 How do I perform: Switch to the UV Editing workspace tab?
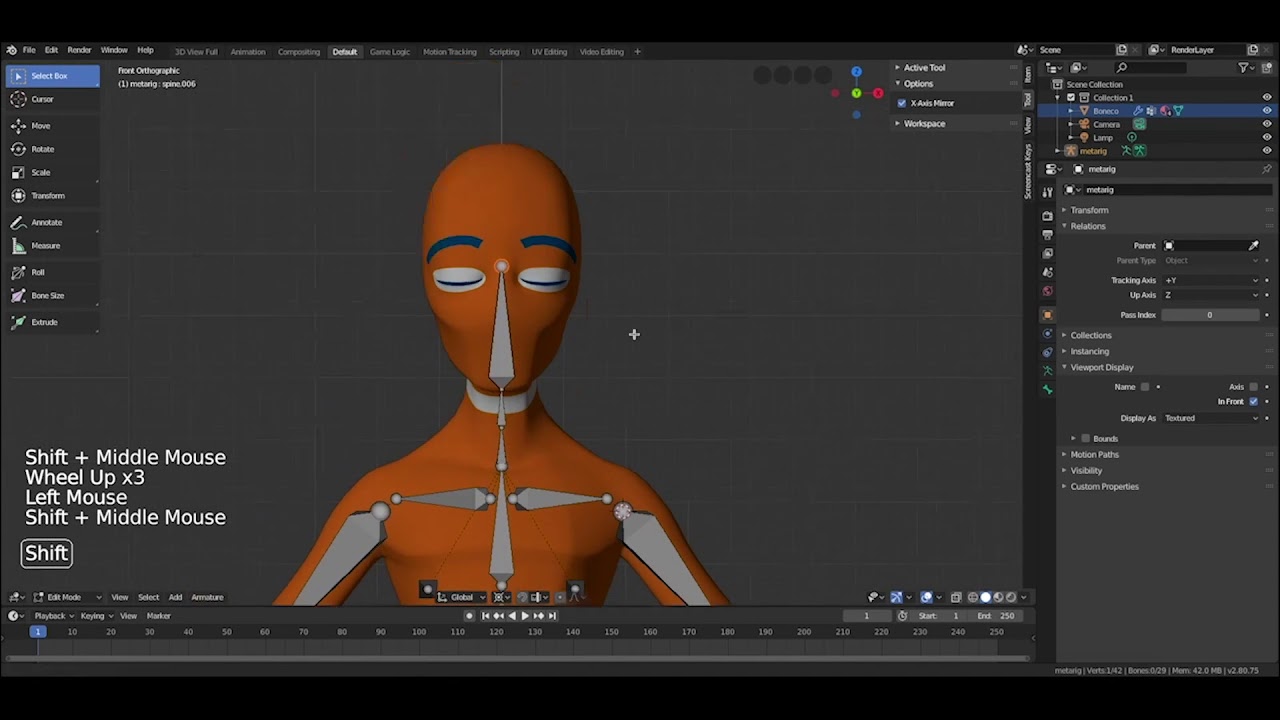tap(549, 52)
